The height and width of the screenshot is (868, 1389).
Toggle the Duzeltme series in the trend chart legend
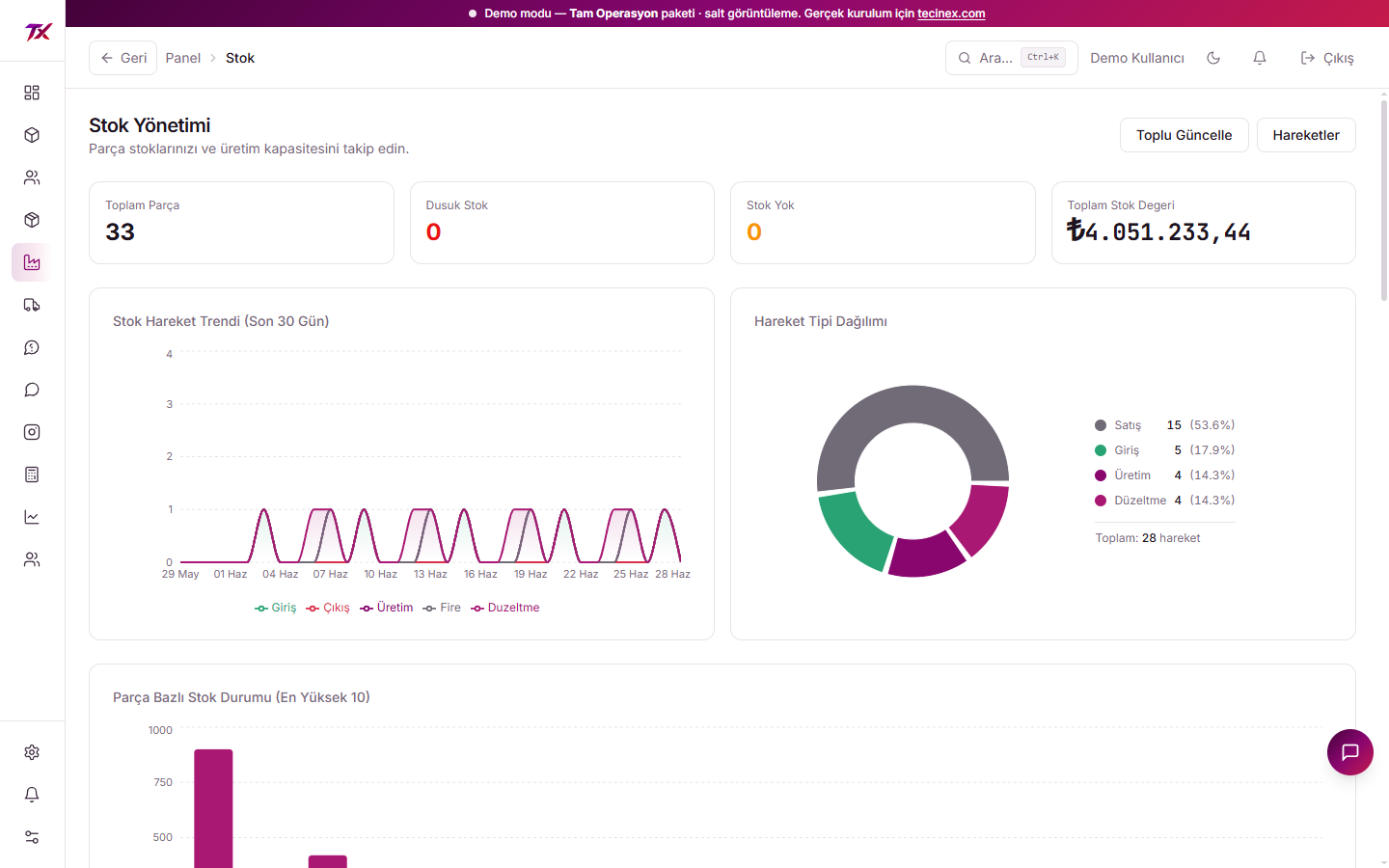505,608
